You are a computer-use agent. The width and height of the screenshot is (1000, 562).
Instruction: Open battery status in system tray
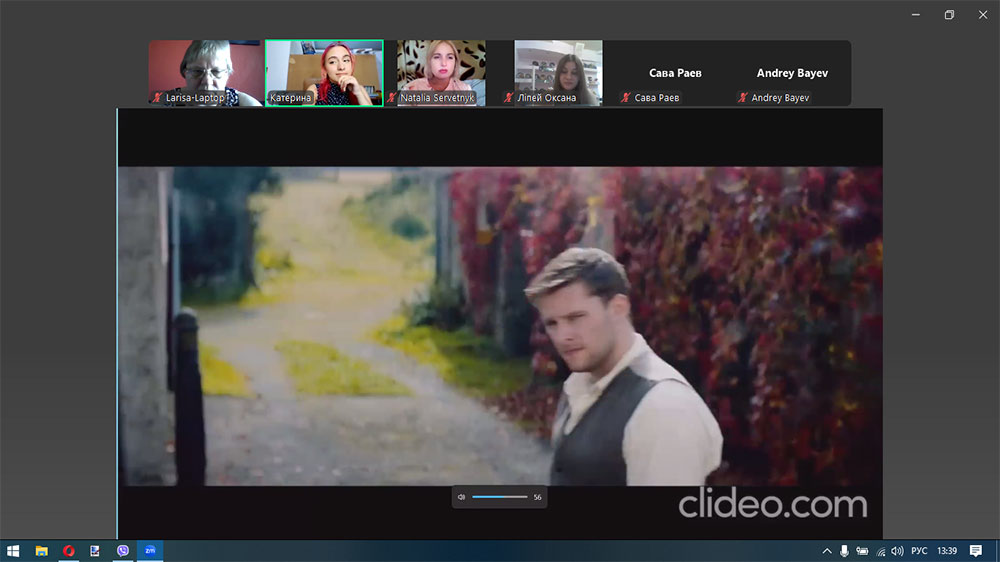click(x=862, y=551)
